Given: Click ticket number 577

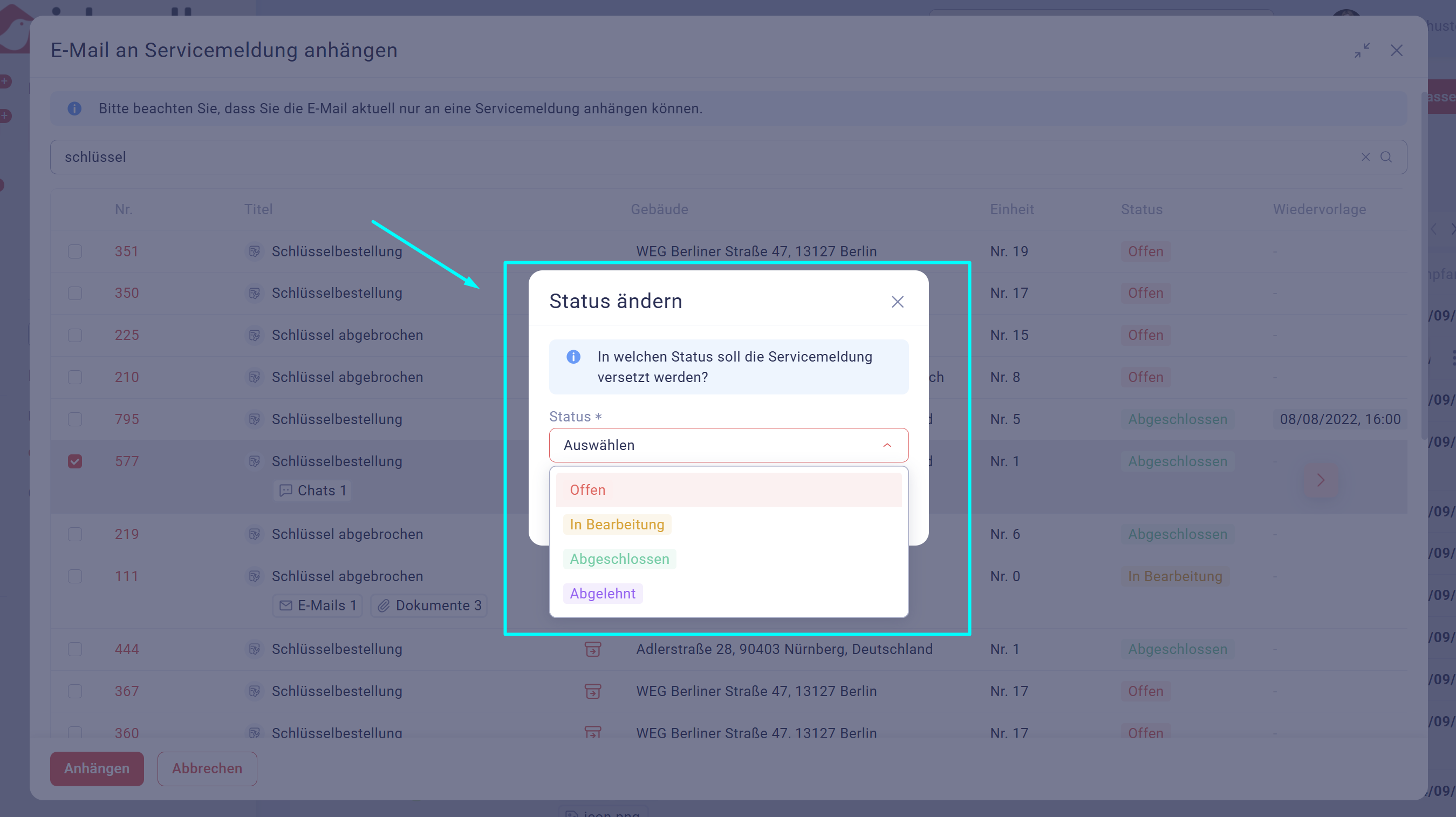Looking at the screenshot, I should click(x=127, y=461).
